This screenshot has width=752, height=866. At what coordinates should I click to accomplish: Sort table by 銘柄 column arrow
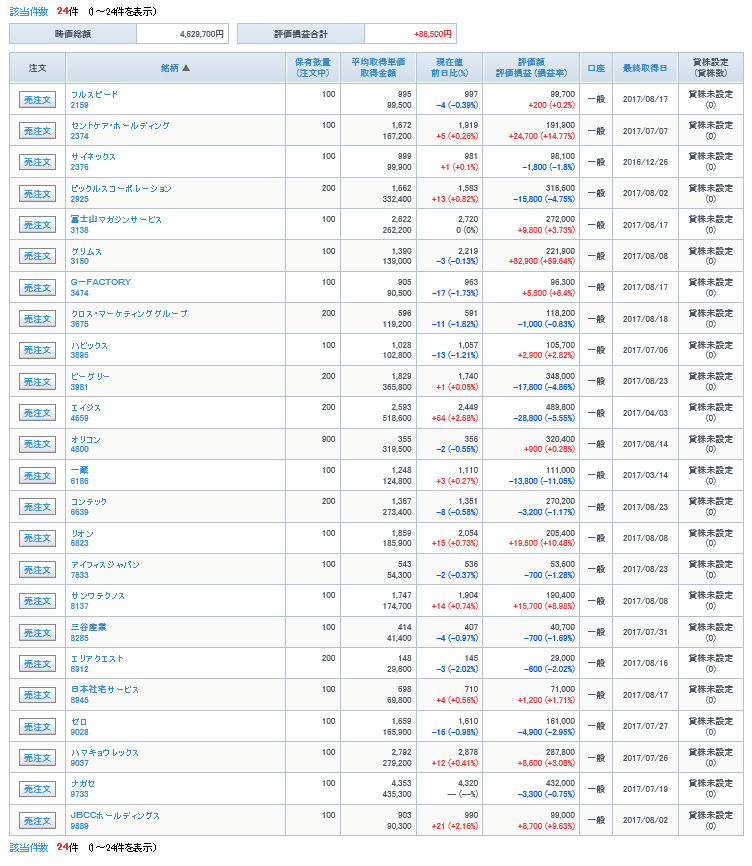point(185,68)
